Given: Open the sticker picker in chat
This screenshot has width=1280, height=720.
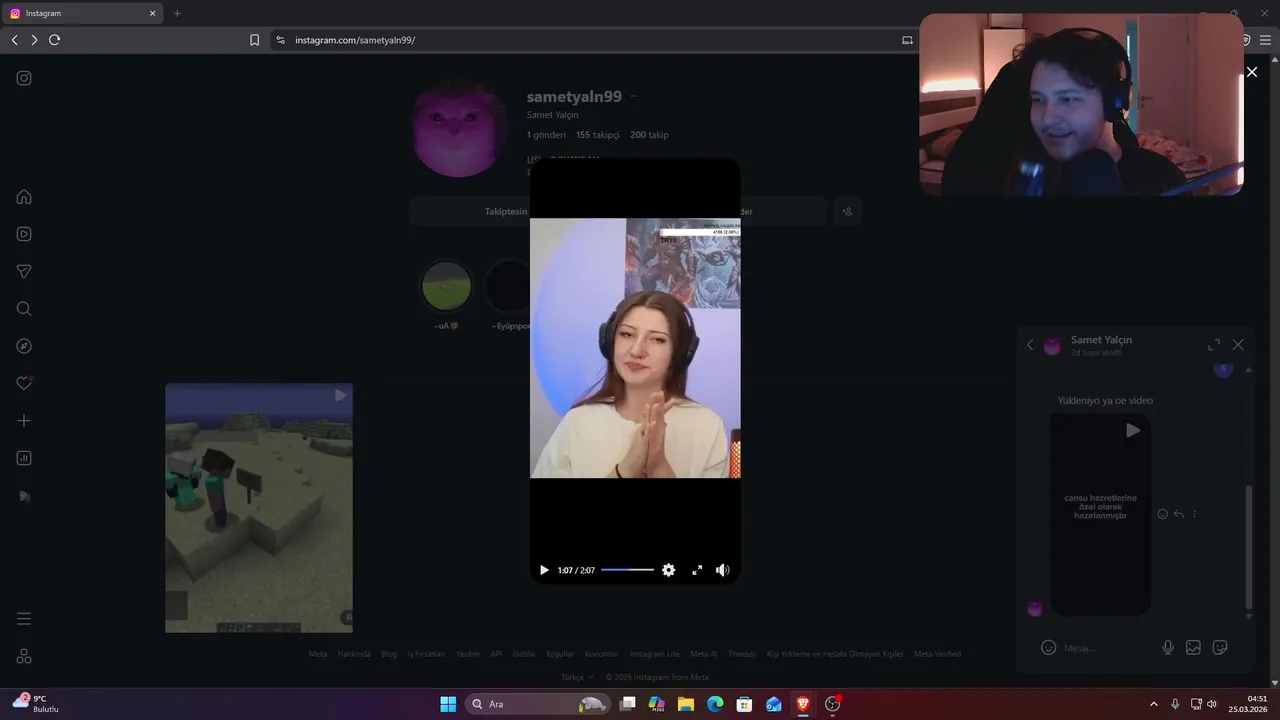Looking at the screenshot, I should point(1220,648).
